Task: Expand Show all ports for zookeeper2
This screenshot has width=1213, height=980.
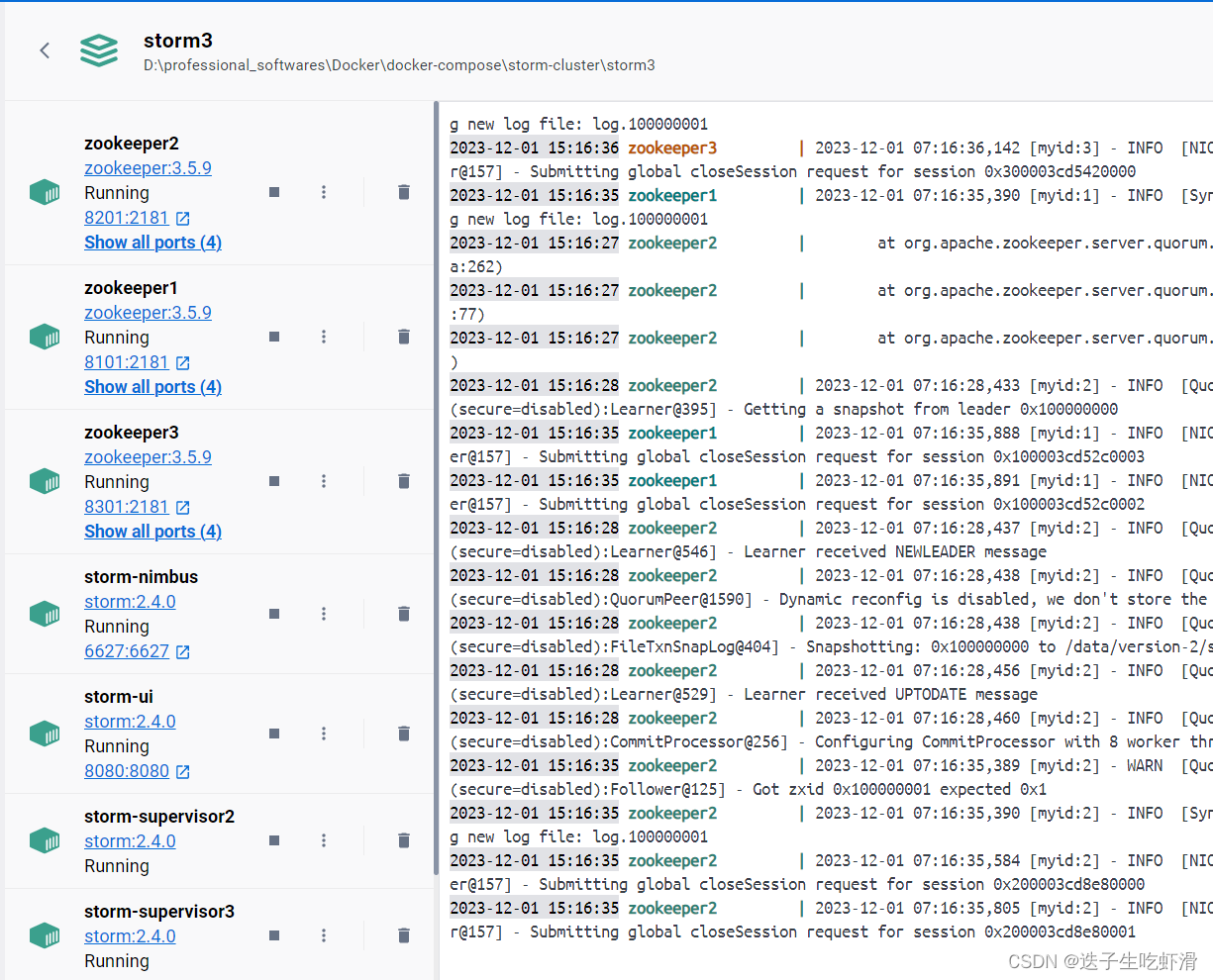Action: tap(152, 242)
